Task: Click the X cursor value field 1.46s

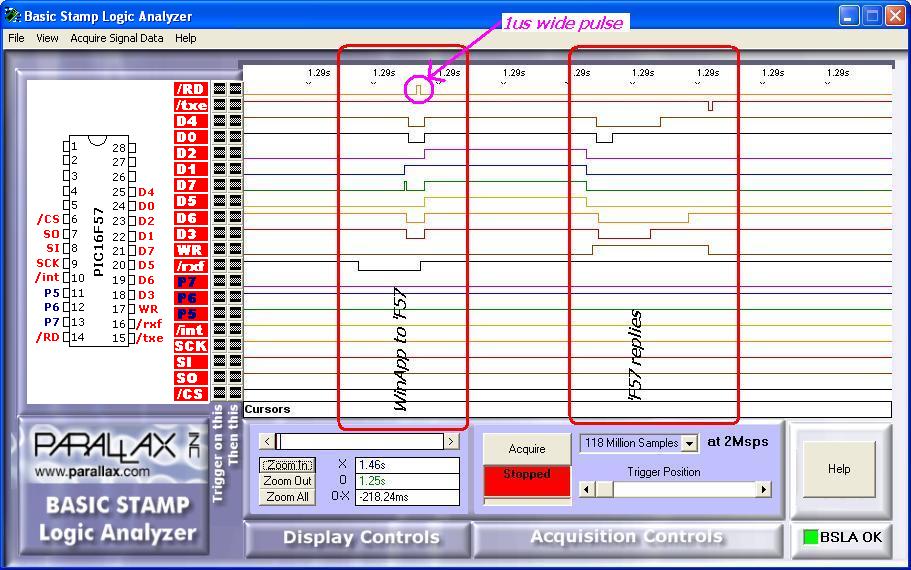Action: tap(407, 465)
